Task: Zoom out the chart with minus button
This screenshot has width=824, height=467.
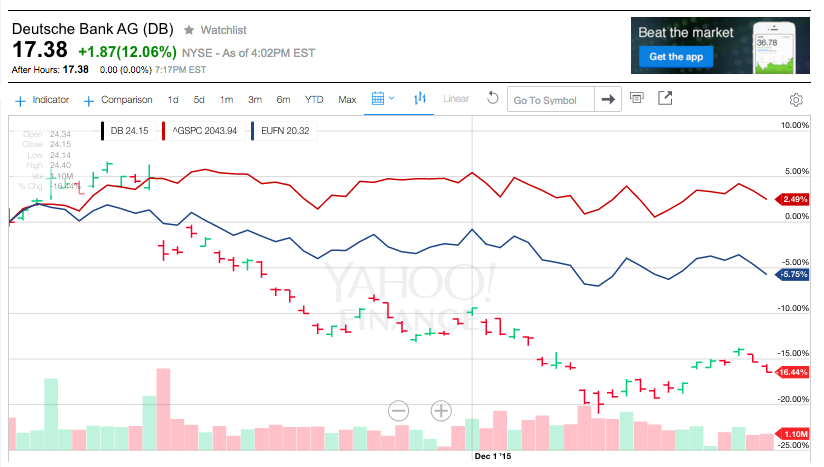Action: click(x=398, y=410)
